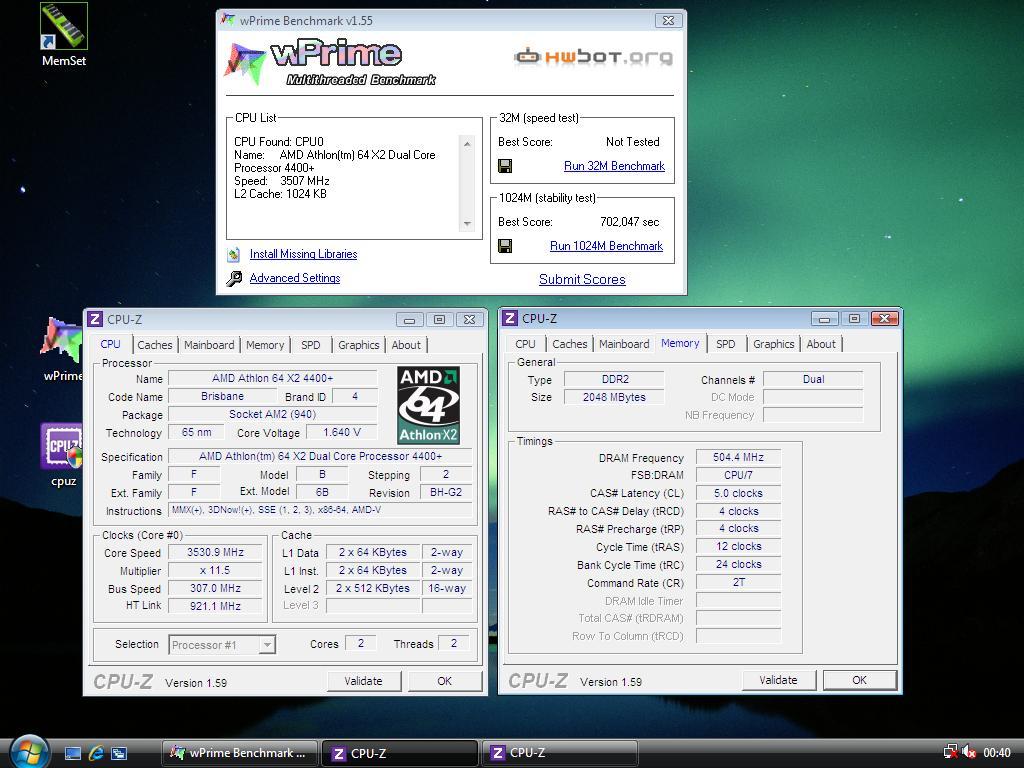Click the Advanced Settings wrench icon
The image size is (1024, 768).
click(x=234, y=278)
